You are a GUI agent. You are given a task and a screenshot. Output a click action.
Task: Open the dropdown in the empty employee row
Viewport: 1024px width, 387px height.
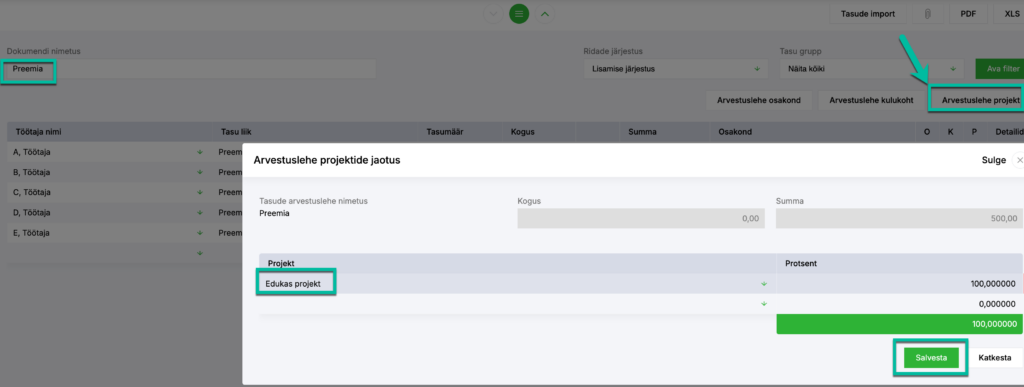click(200, 253)
